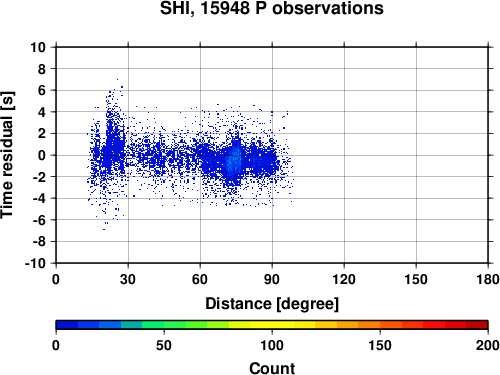Click the Time residual y-axis label
Image resolution: width=500 pixels, height=375 pixels.
pyautogui.click(x=7, y=155)
